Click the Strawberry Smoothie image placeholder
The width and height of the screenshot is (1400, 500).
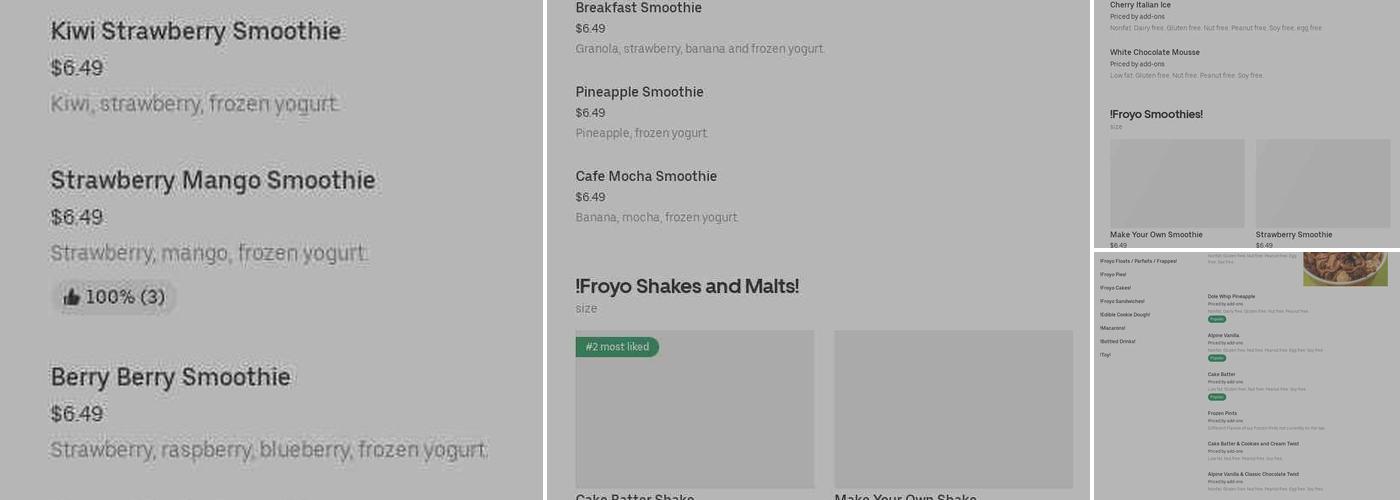[x=1322, y=183]
